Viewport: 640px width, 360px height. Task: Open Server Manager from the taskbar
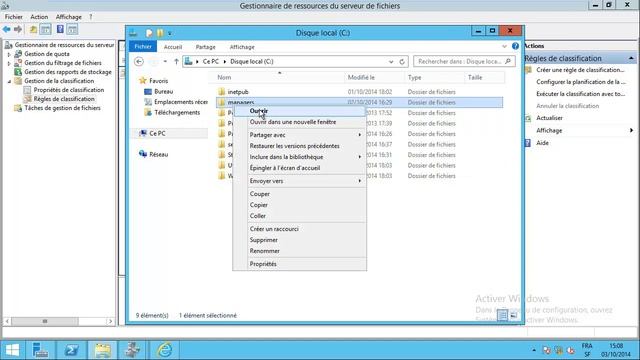pos(40,350)
